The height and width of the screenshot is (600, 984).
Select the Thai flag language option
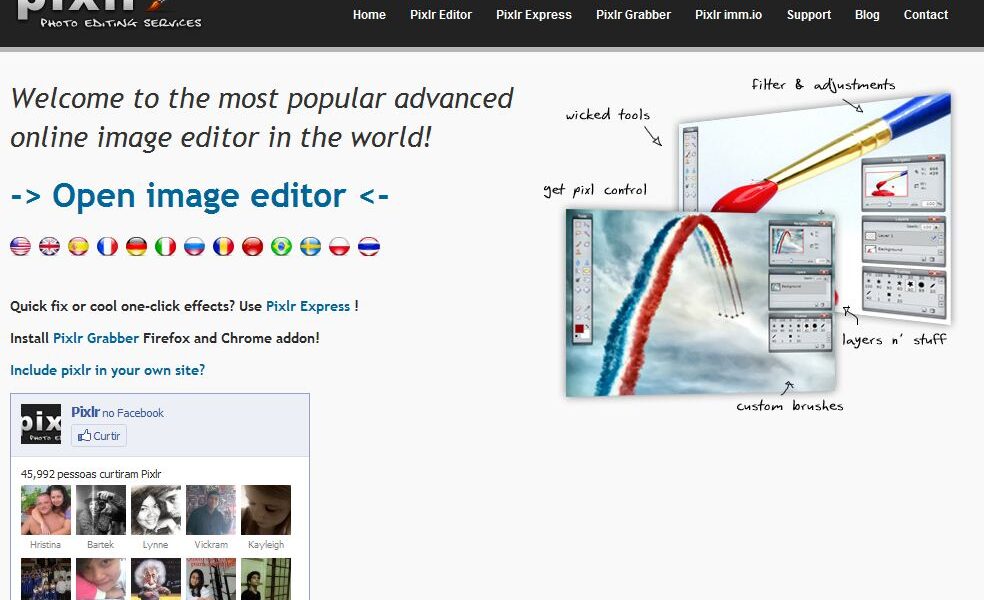coord(369,246)
